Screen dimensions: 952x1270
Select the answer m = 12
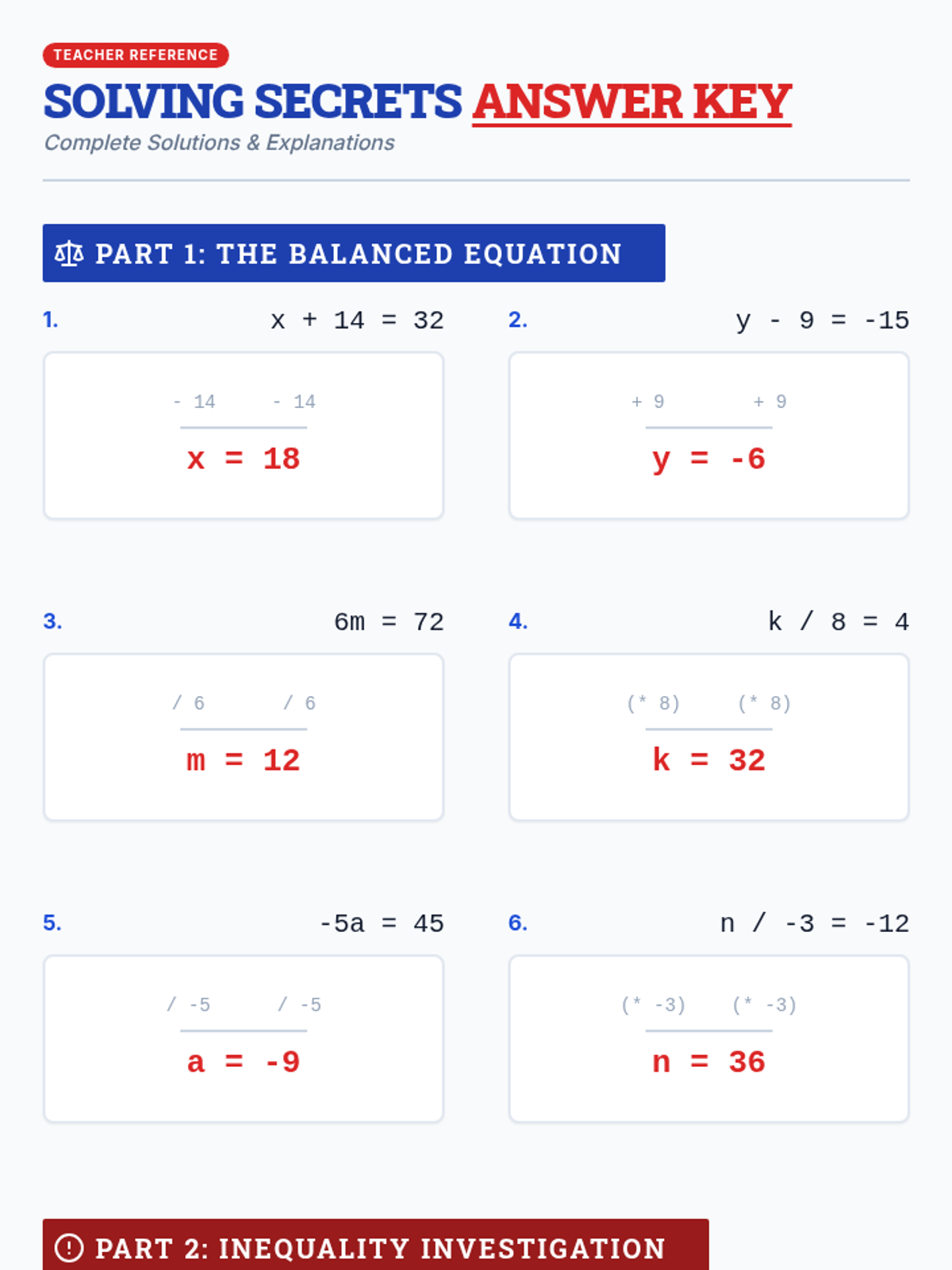244,760
